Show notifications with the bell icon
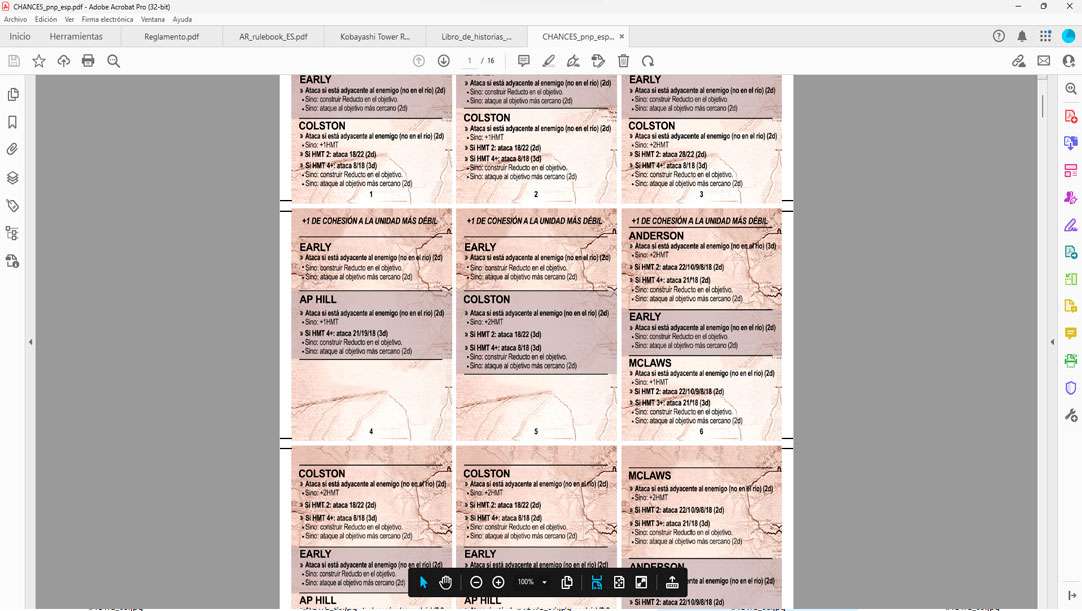1082x611 pixels. (x=1022, y=36)
